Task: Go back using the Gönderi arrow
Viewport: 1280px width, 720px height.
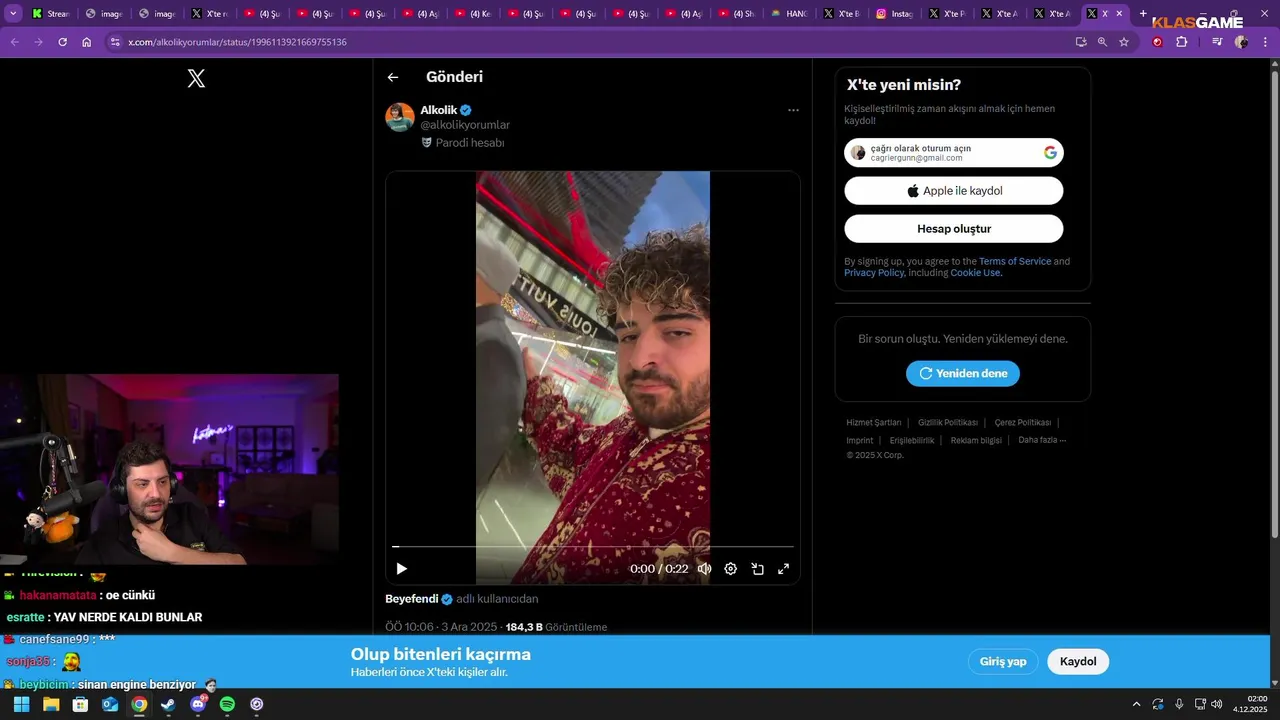Action: click(x=393, y=77)
